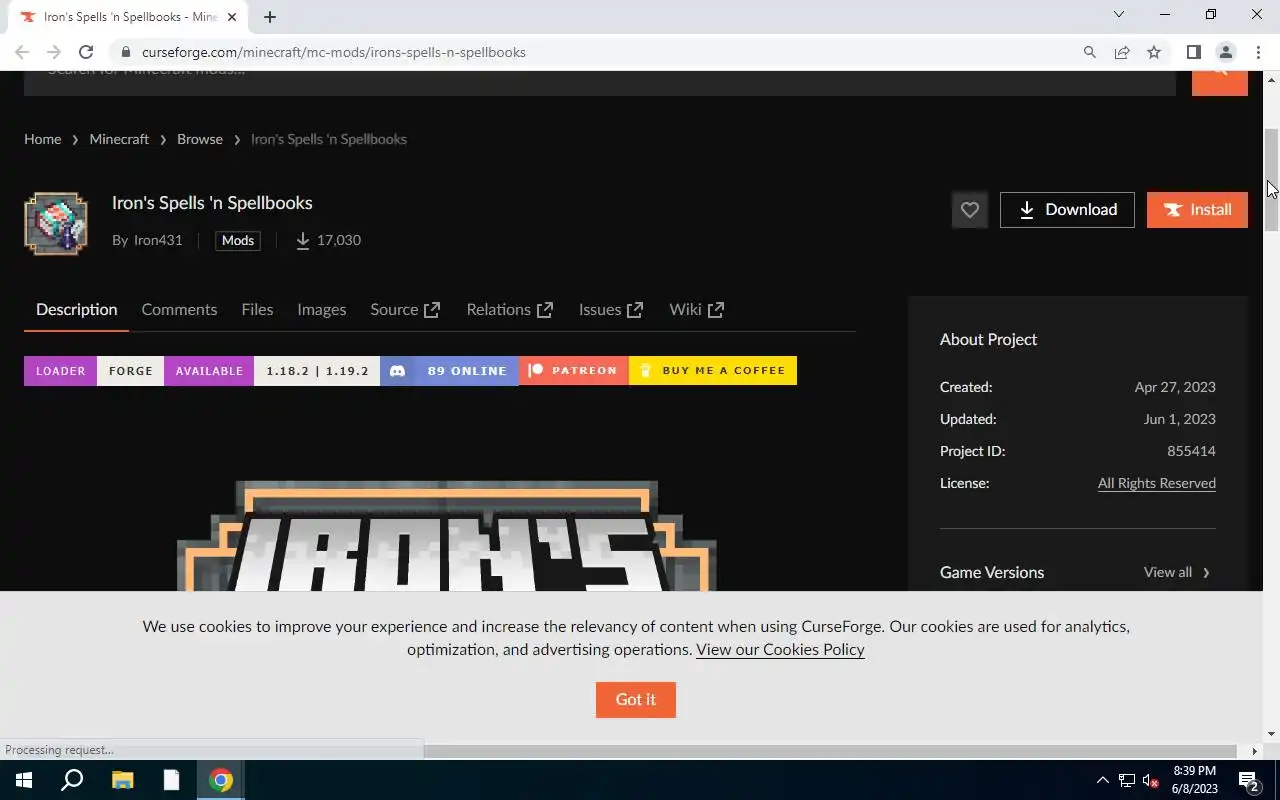Click the Loader Forge badge
The height and width of the screenshot is (800, 1280).
94,371
